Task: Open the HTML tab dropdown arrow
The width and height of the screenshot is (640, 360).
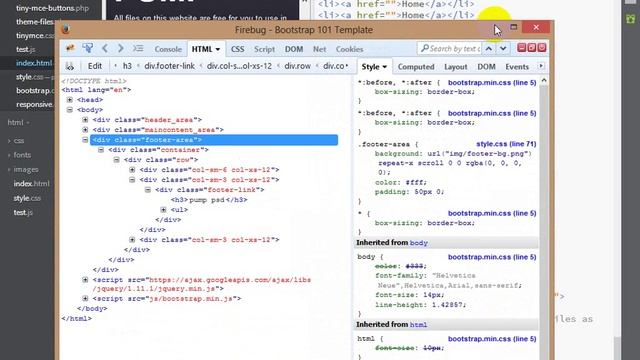Action: [218, 49]
